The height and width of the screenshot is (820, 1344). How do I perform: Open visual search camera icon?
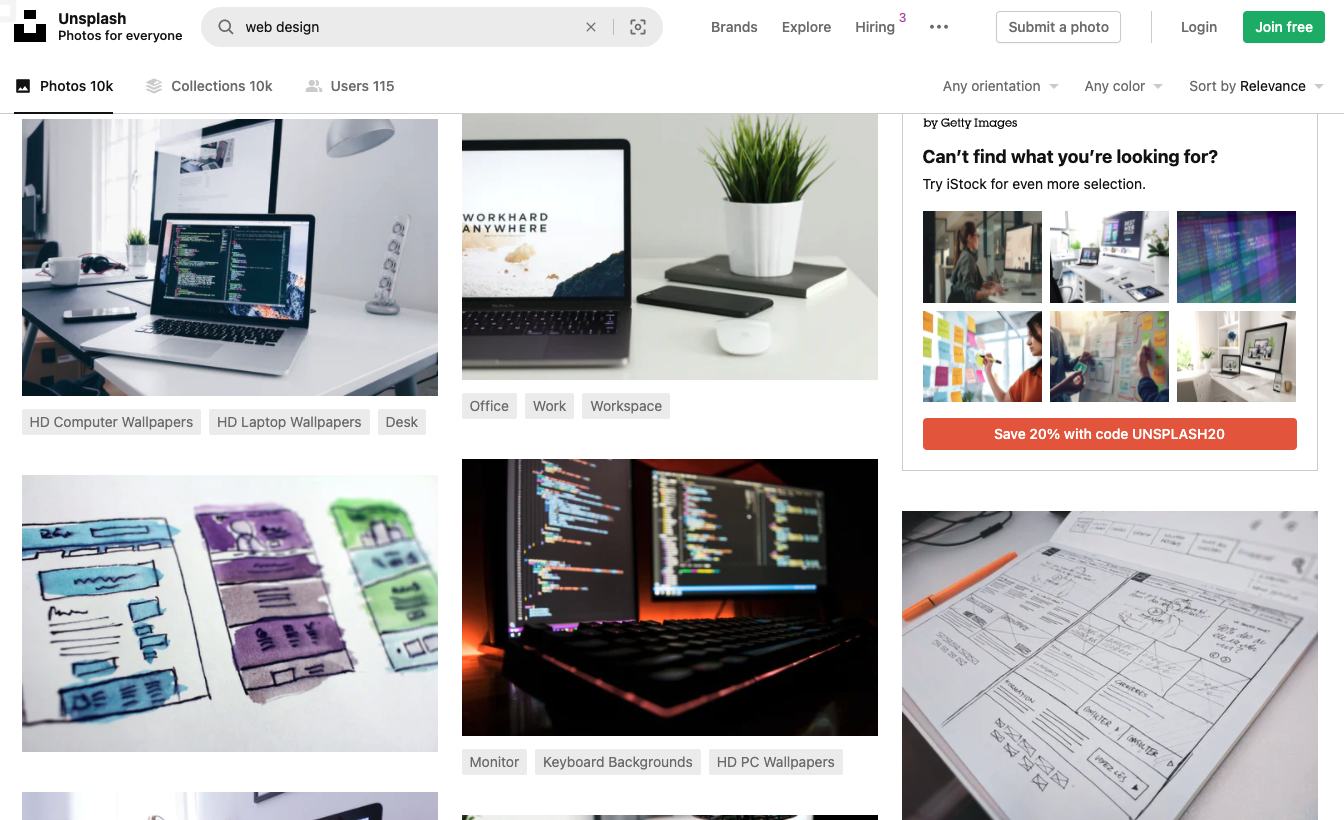point(638,27)
